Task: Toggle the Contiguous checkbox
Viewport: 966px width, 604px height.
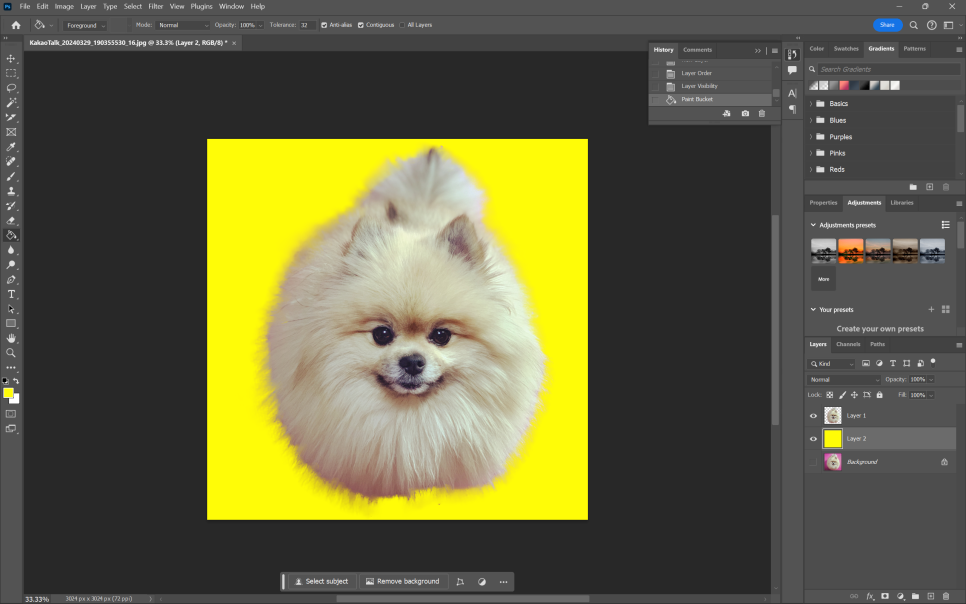Action: 360,25
